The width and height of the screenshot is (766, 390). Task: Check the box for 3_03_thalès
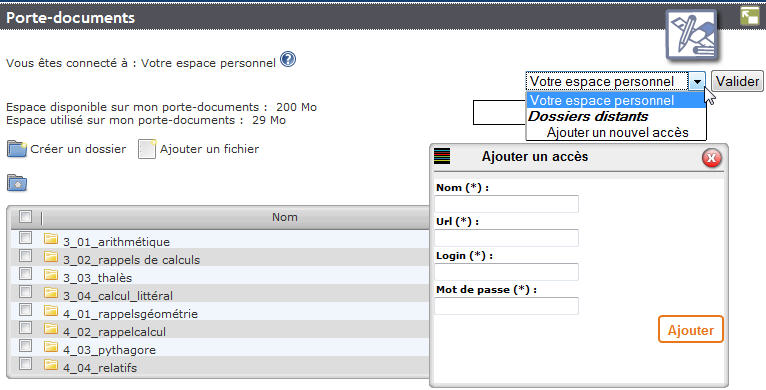(25, 274)
